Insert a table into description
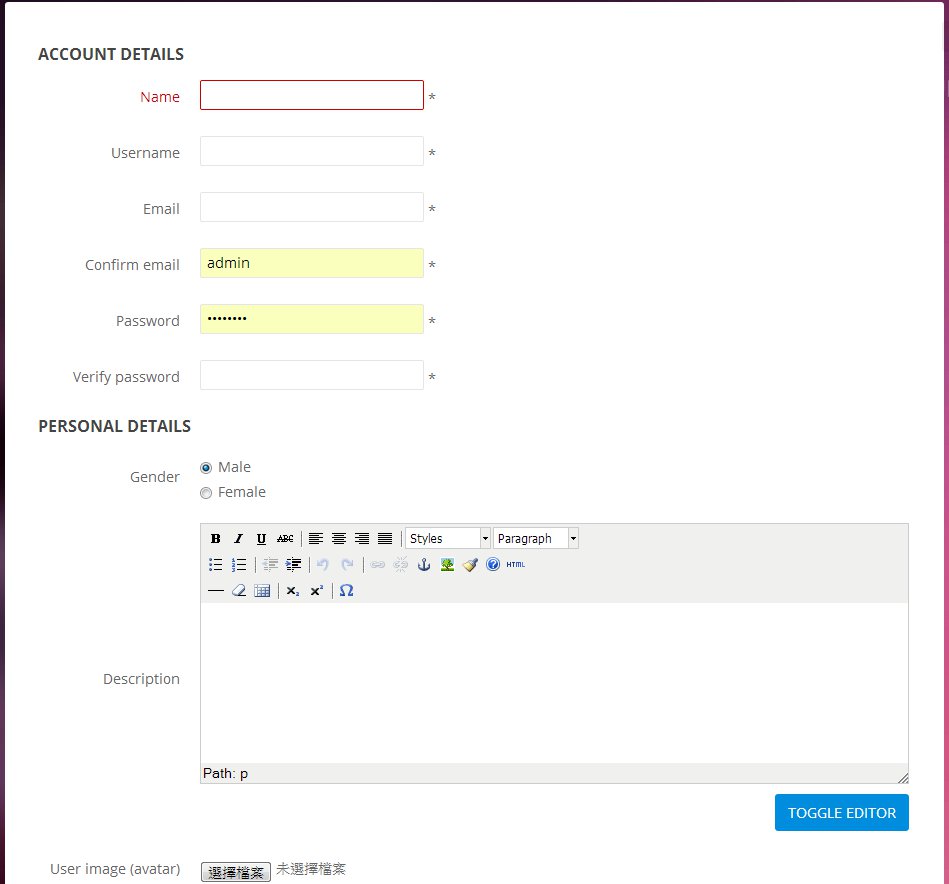949x884 pixels. coord(262,591)
